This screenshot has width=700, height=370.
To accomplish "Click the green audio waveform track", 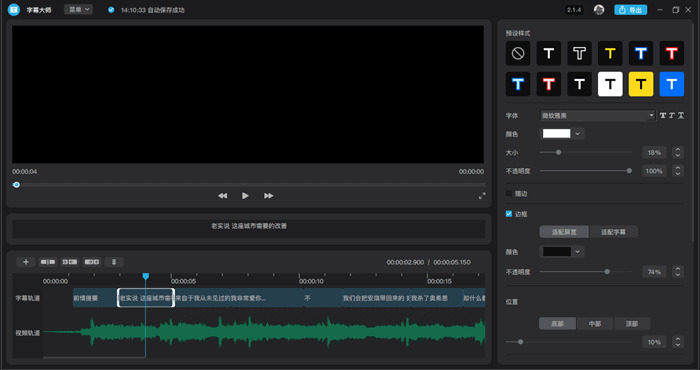I will 264,332.
